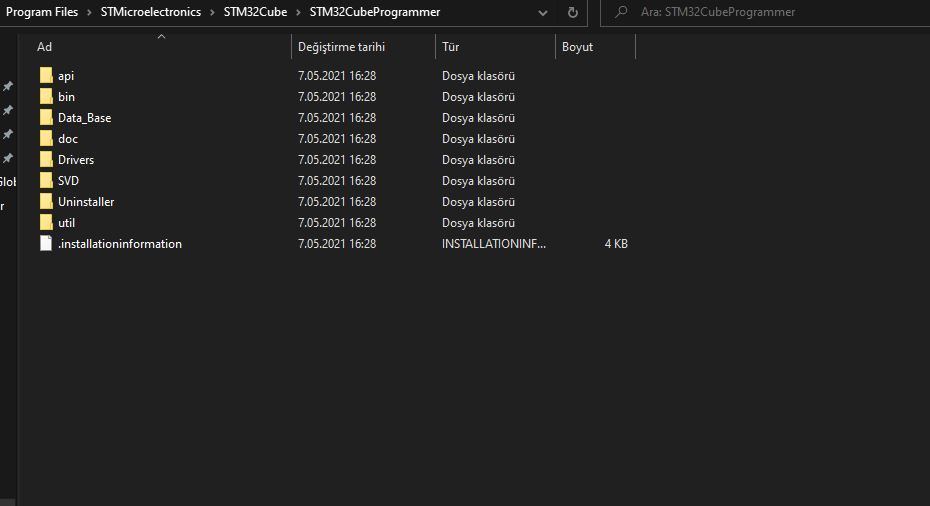Screen dimensions: 930x506
Task: Select the api folder name
Action: point(66,76)
